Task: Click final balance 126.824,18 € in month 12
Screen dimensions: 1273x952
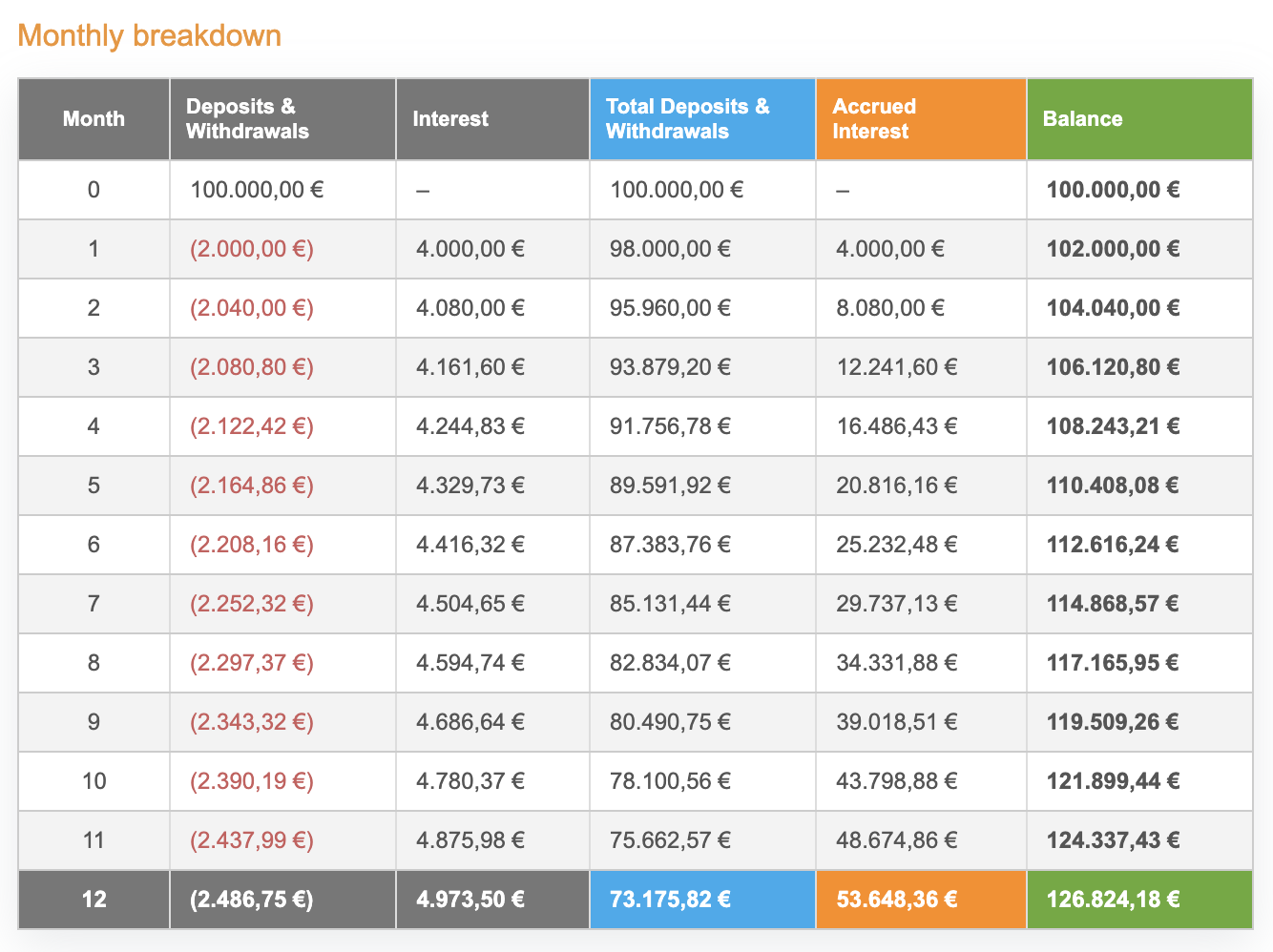Action: click(x=1113, y=900)
